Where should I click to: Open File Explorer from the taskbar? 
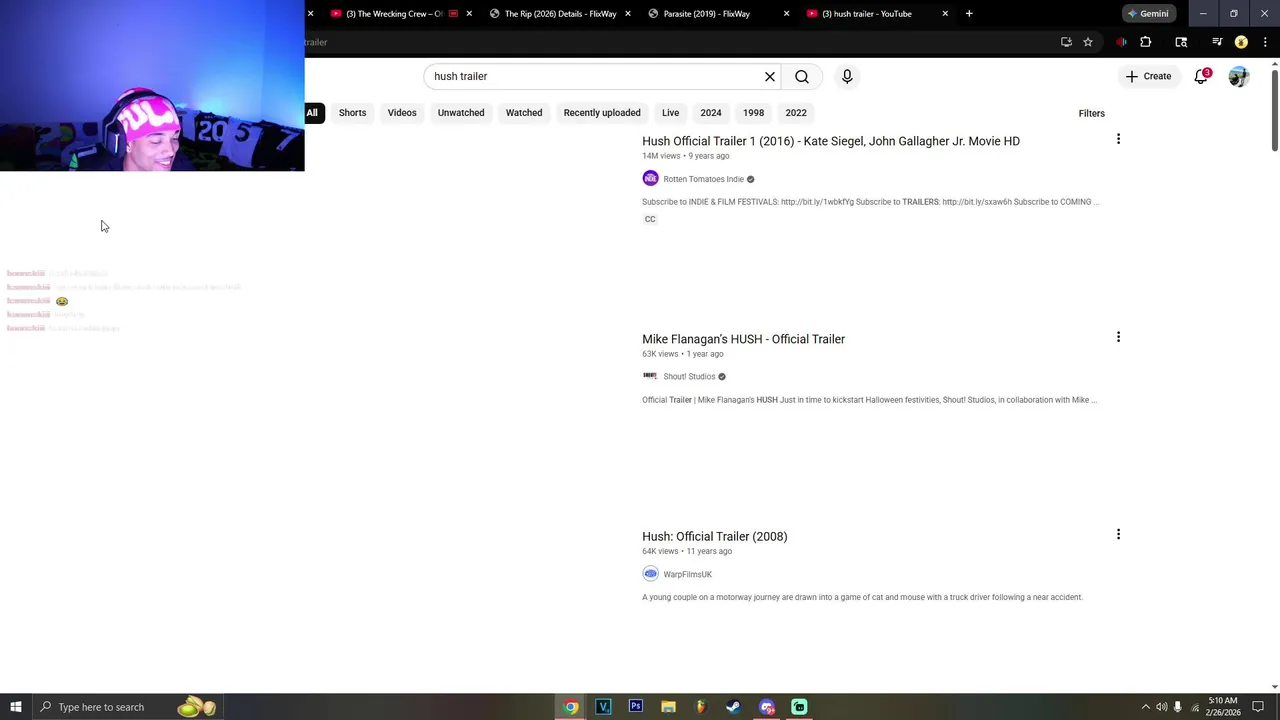[669, 707]
